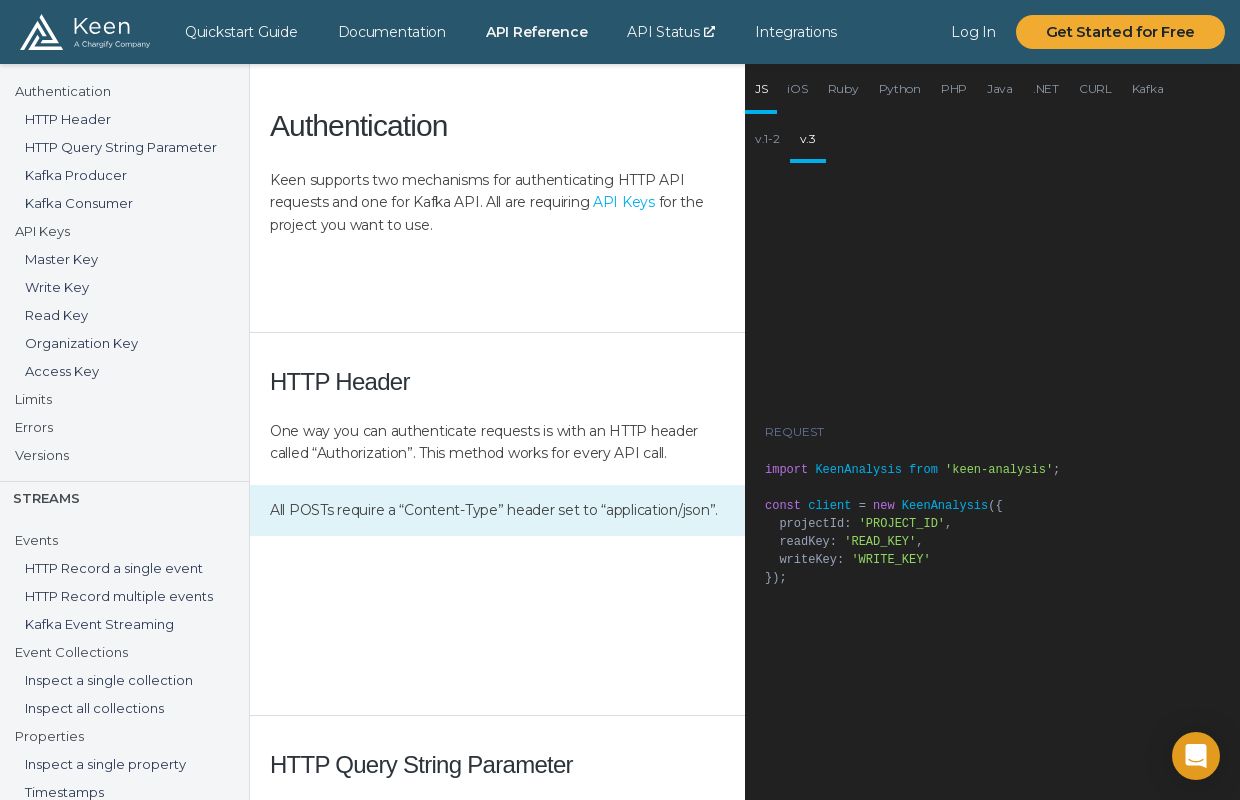The height and width of the screenshot is (800, 1240).
Task: Open Authentication in the sidebar
Action: [x=63, y=91]
